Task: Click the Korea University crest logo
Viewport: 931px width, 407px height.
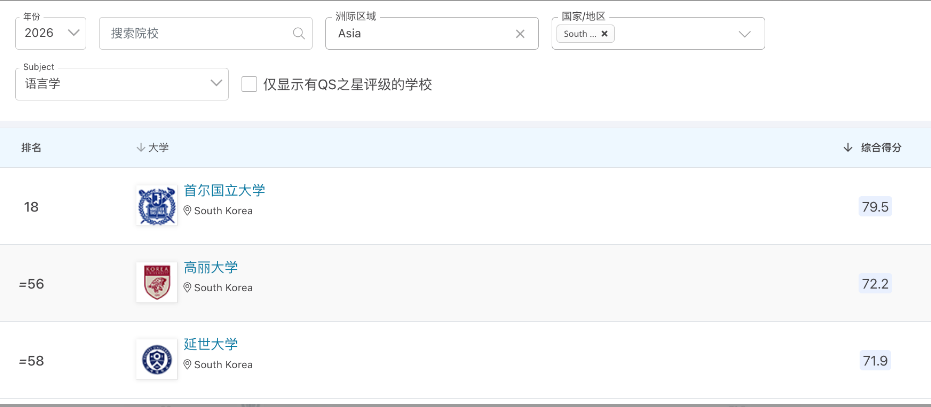Action: (156, 282)
